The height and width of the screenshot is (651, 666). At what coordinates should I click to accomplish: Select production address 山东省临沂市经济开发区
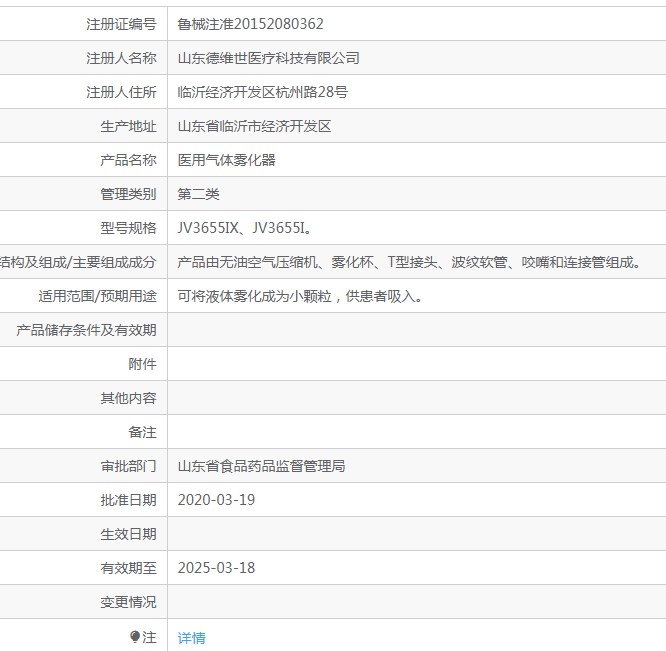point(254,126)
